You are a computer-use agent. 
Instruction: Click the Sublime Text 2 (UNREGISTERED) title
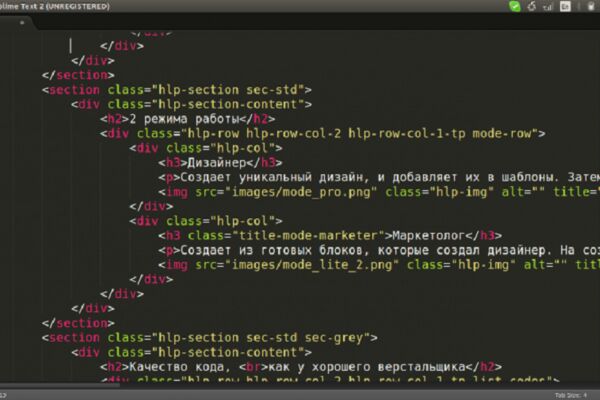point(55,6)
